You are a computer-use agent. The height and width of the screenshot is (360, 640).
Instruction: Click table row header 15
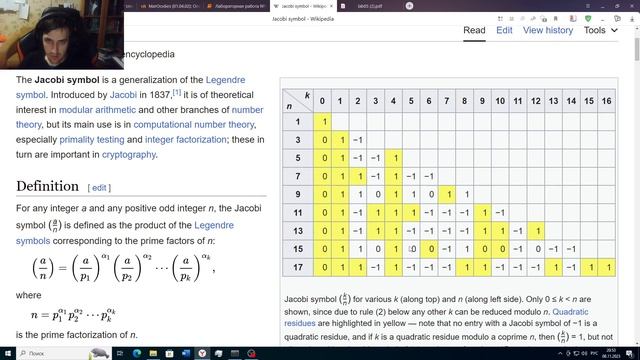298,249
